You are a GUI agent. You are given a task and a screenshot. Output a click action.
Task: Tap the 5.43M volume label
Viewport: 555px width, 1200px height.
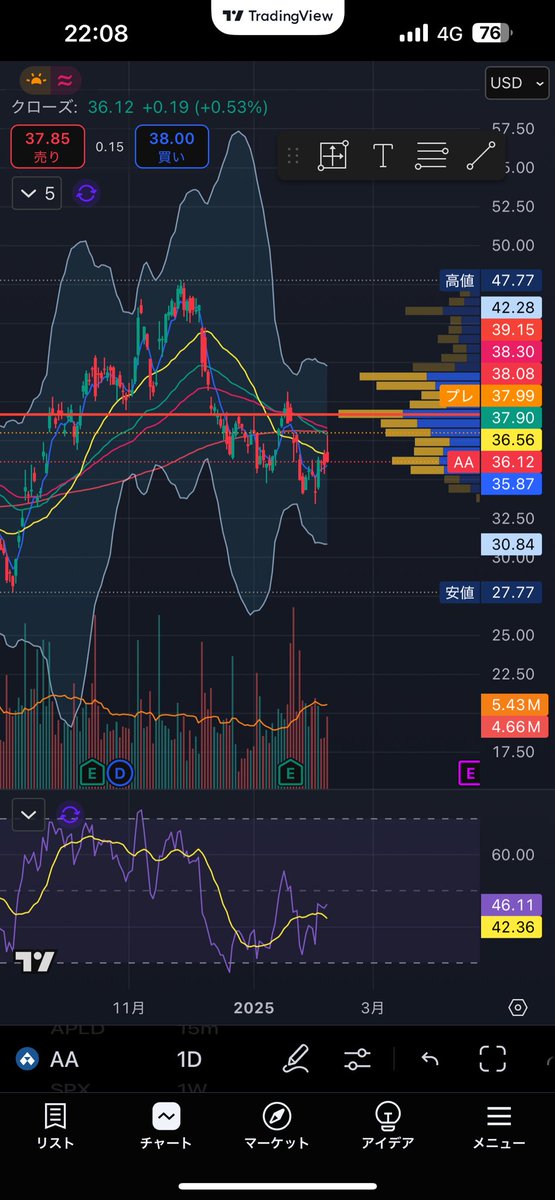pyautogui.click(x=514, y=705)
